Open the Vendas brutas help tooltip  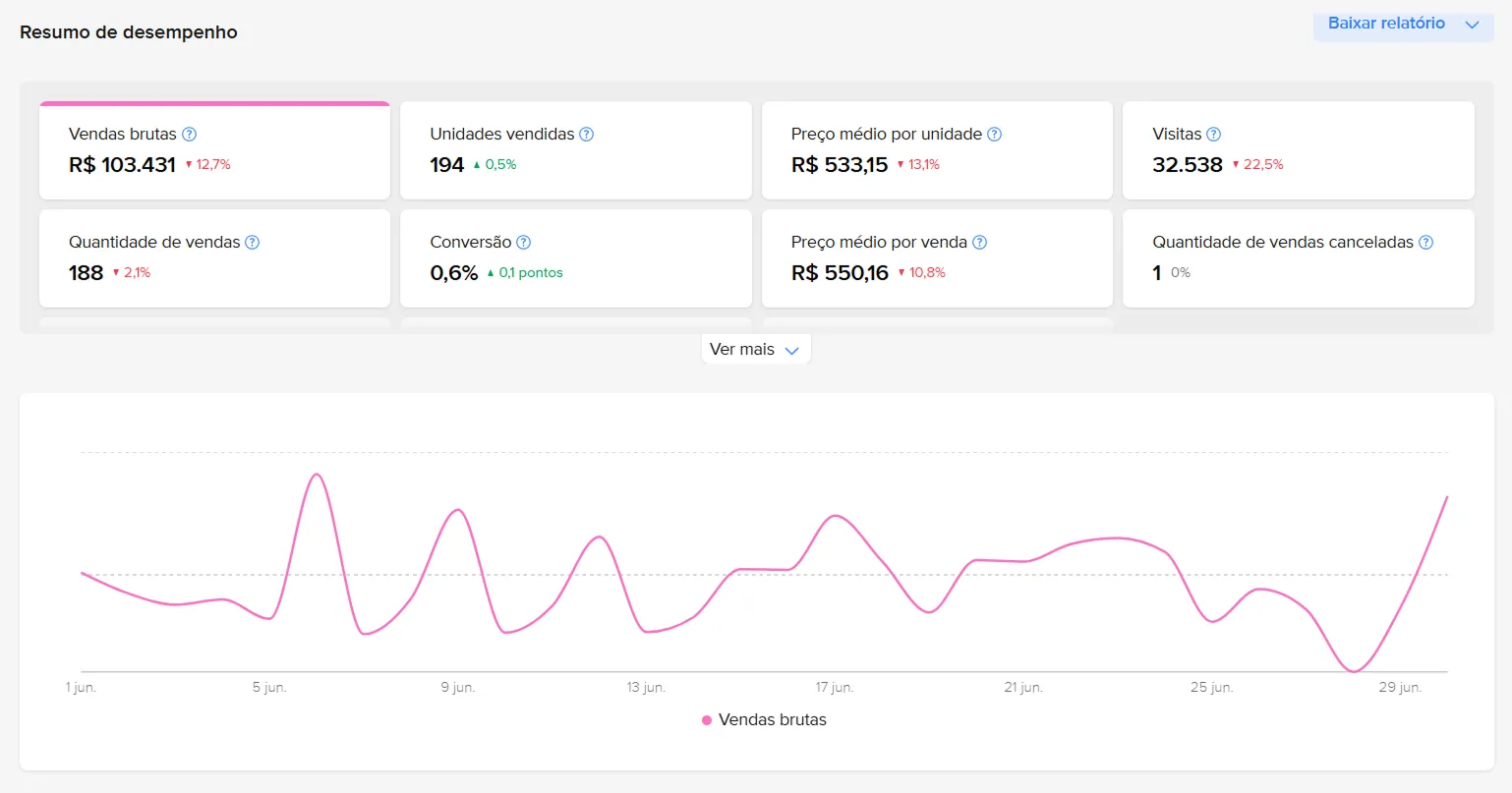coord(188,134)
